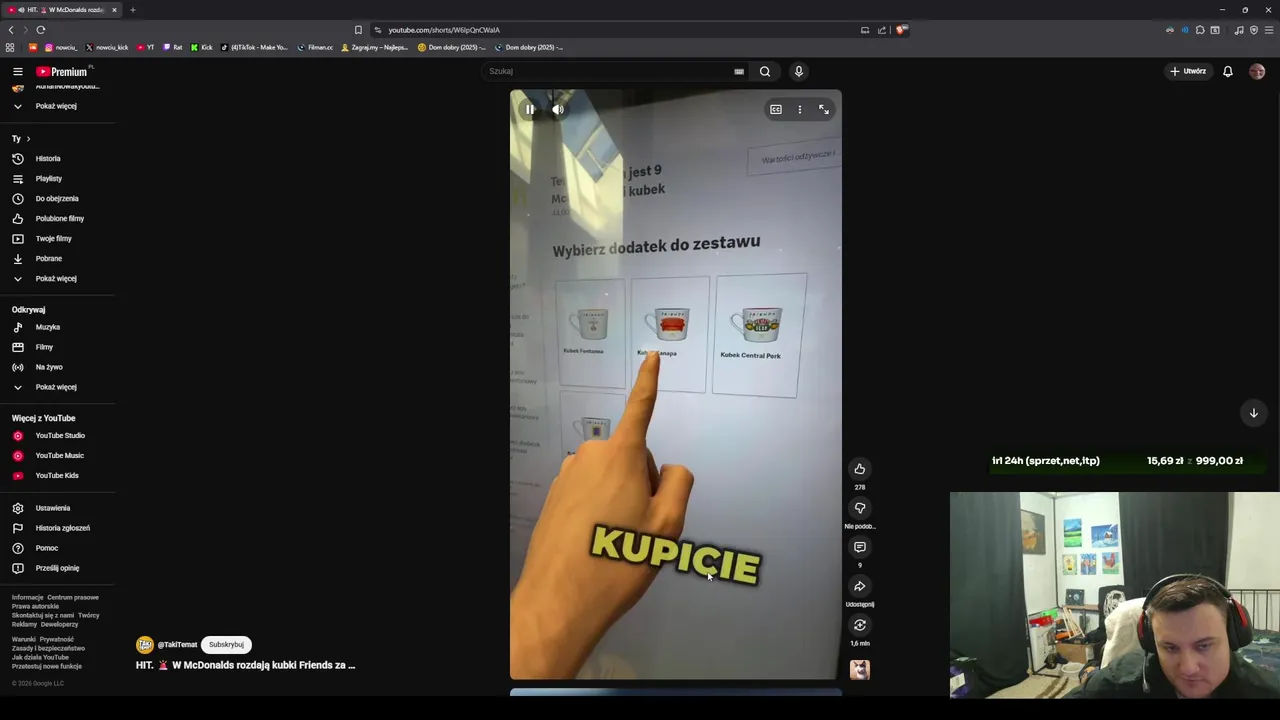Open the browser main hamburger menu
Viewport: 1280px width, 720px height.
point(1268,30)
